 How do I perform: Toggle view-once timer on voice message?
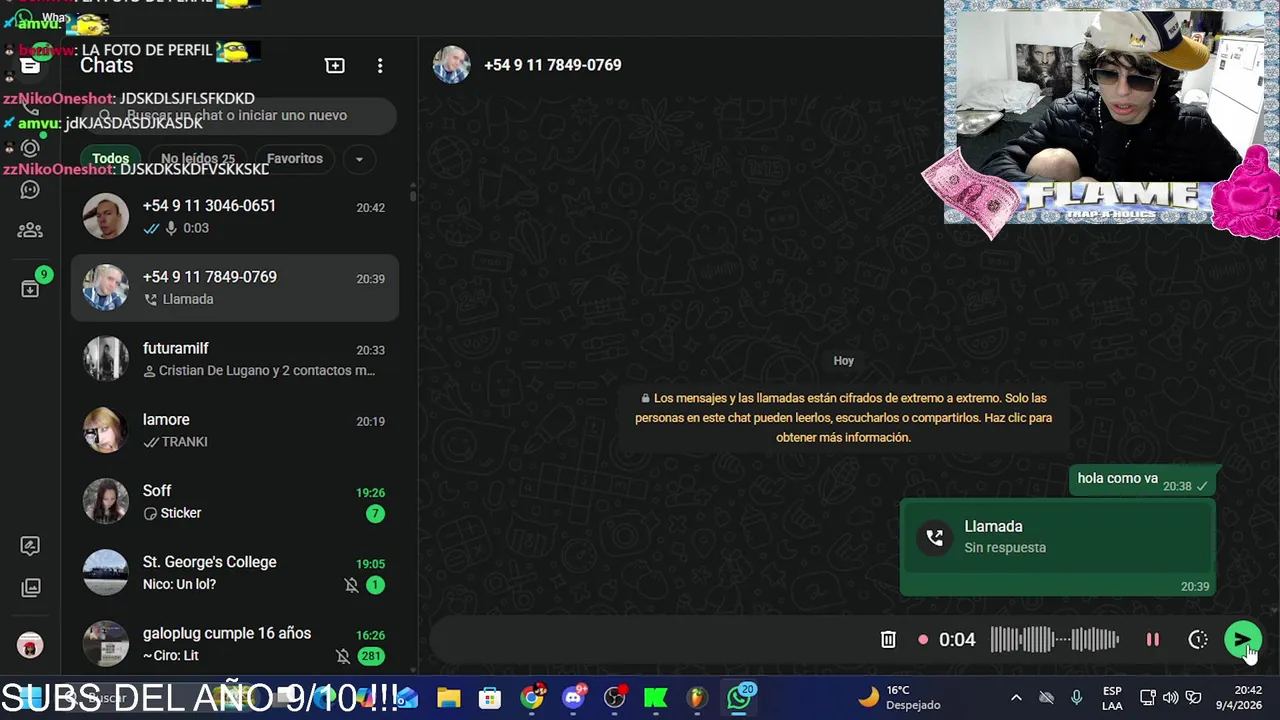point(1198,640)
